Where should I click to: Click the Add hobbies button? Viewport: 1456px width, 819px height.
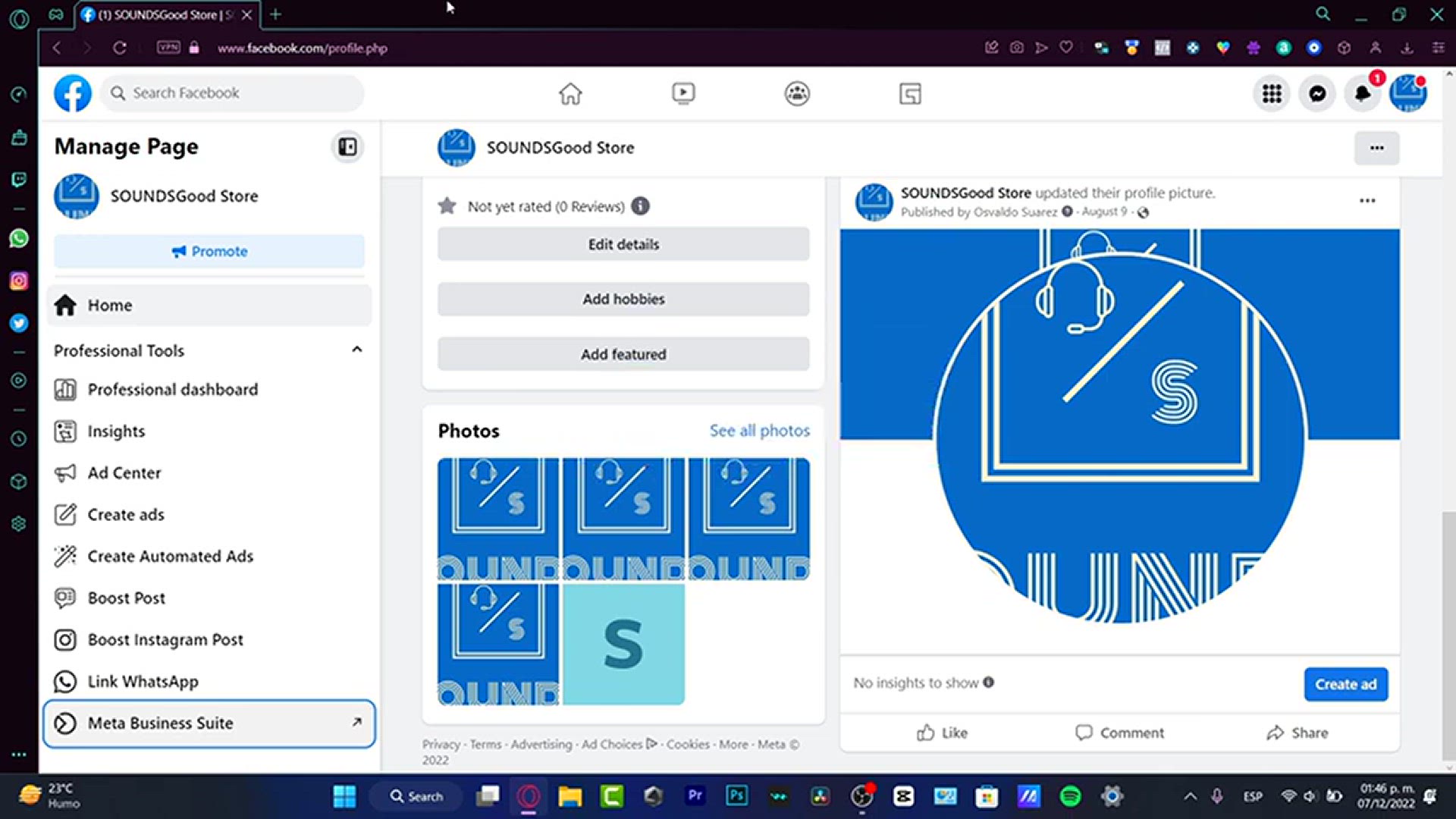pos(623,299)
